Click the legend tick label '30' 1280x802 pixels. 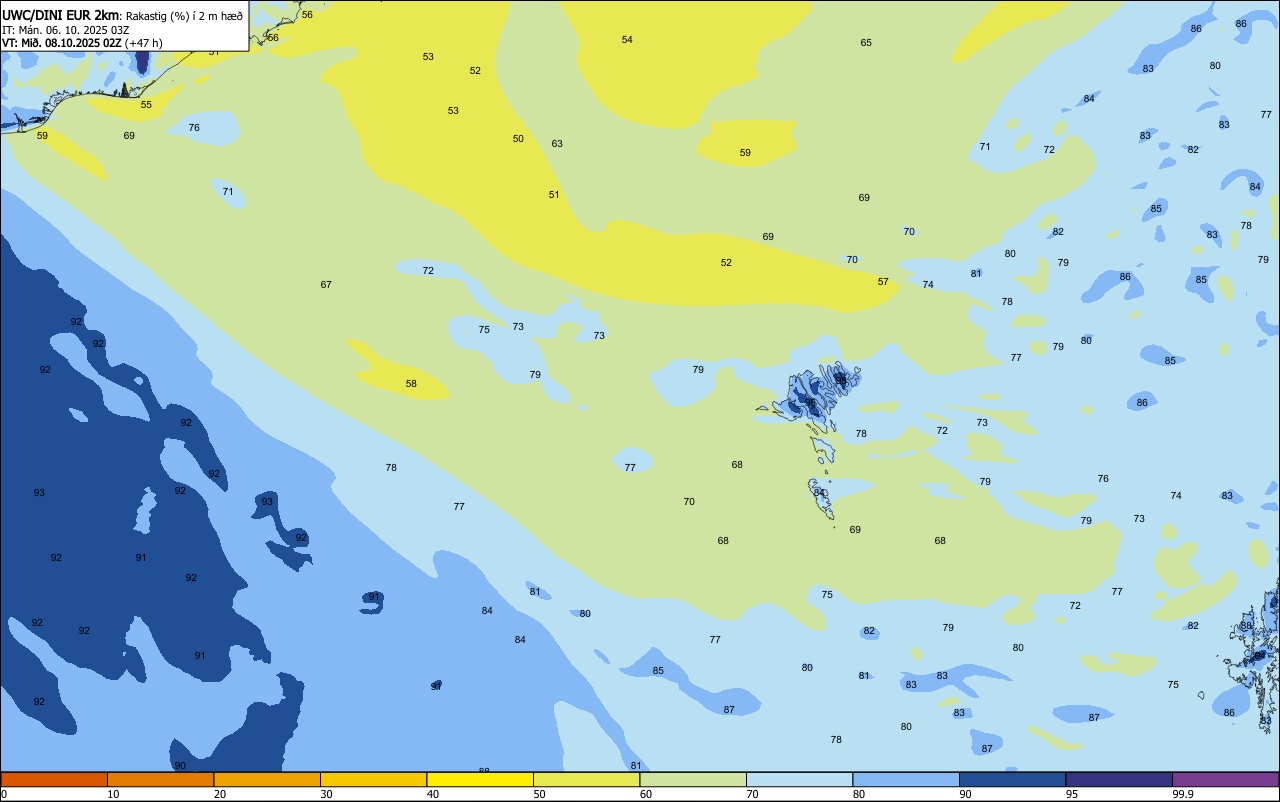click(x=326, y=794)
